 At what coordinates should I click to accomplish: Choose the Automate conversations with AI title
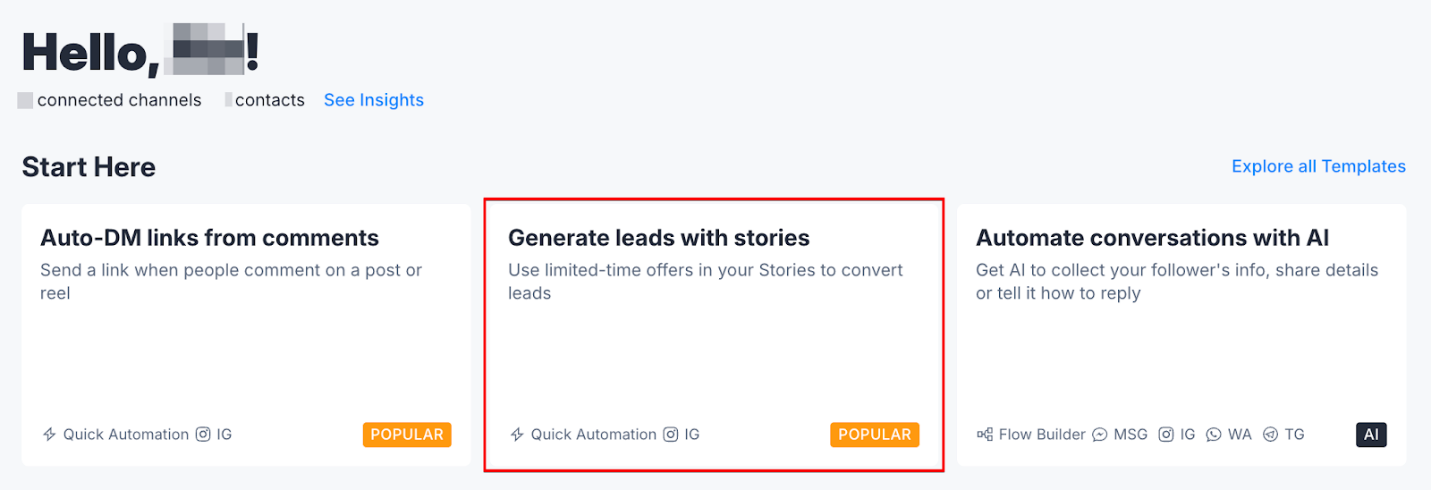[1152, 238]
